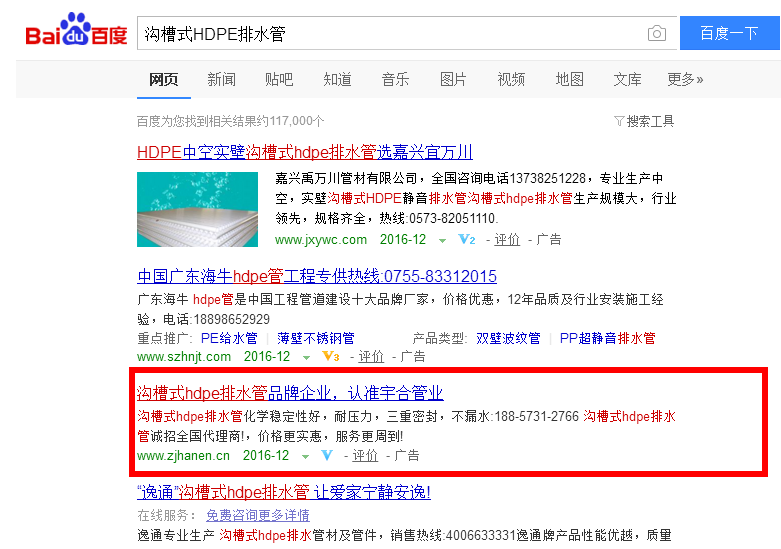Open the 沟槽式hdpe排水管品牌企业,认准宇合管业 title
The height and width of the screenshot is (549, 781).
click(x=290, y=393)
